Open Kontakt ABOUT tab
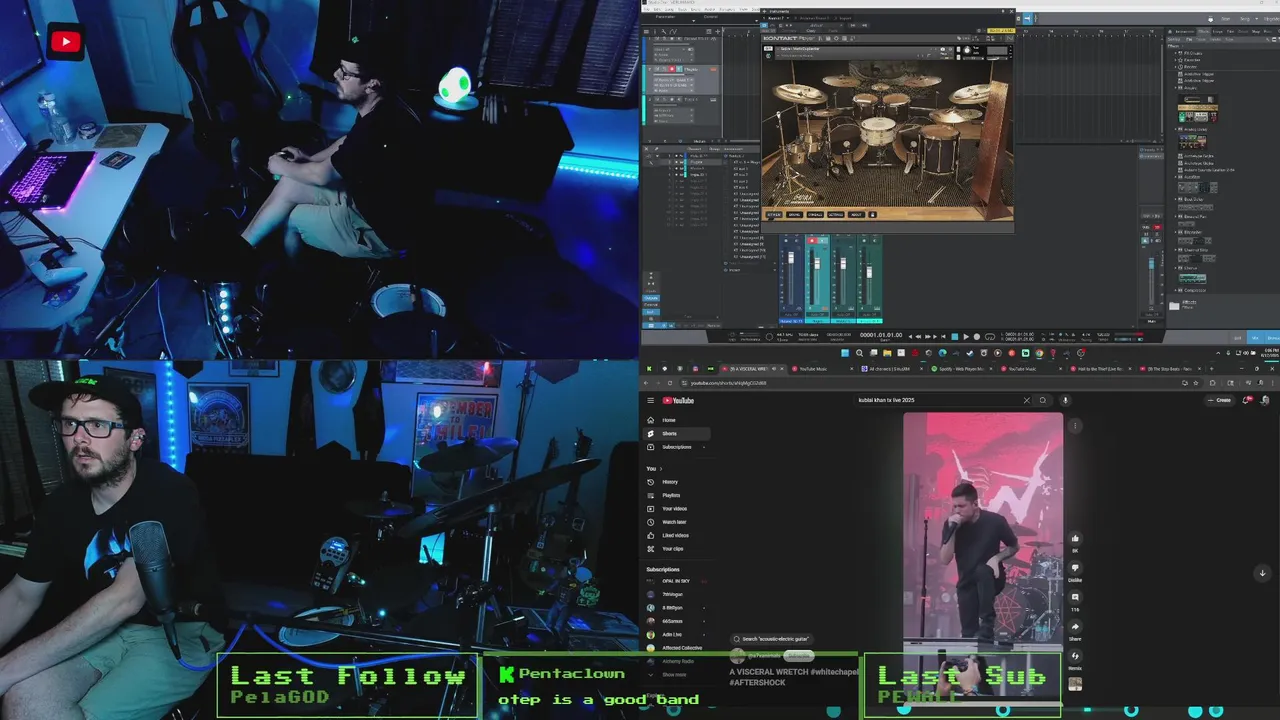This screenshot has width=1280, height=720. point(856,214)
